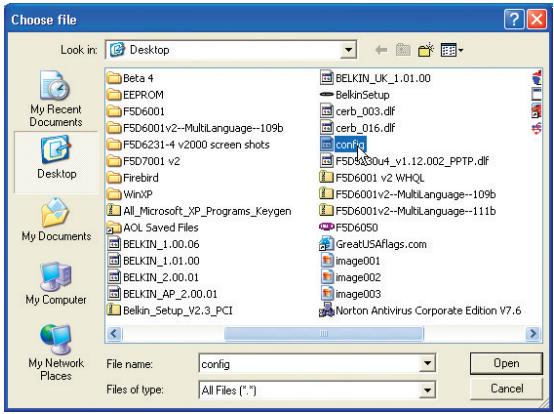The width and height of the screenshot is (554, 414).
Task: Select the BELKIN_UK_1.01.00 file icon
Action: point(326,78)
